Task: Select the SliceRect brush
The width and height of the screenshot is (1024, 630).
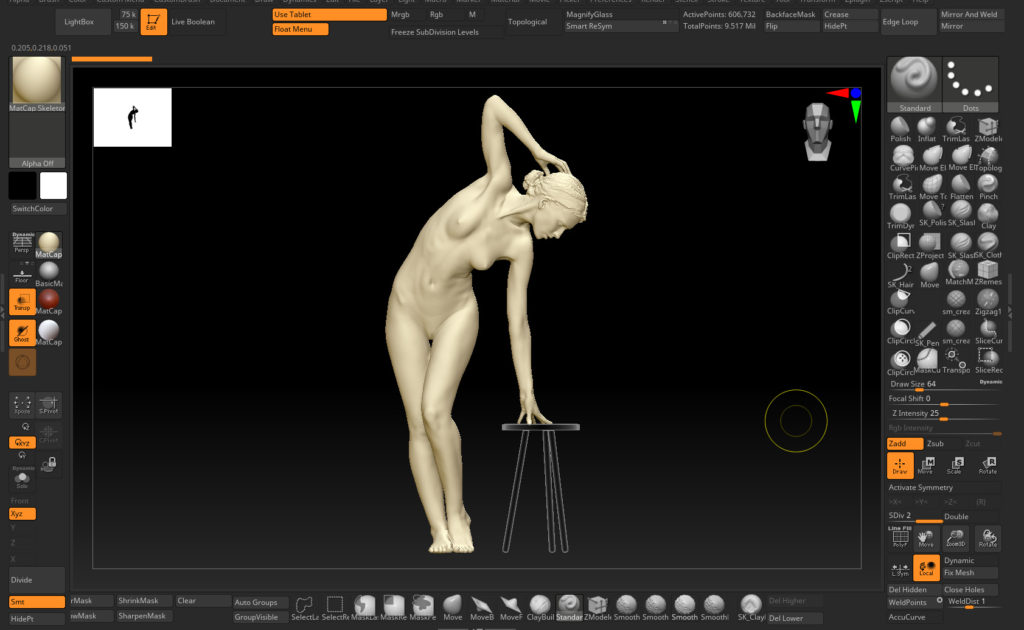Action: 988,358
